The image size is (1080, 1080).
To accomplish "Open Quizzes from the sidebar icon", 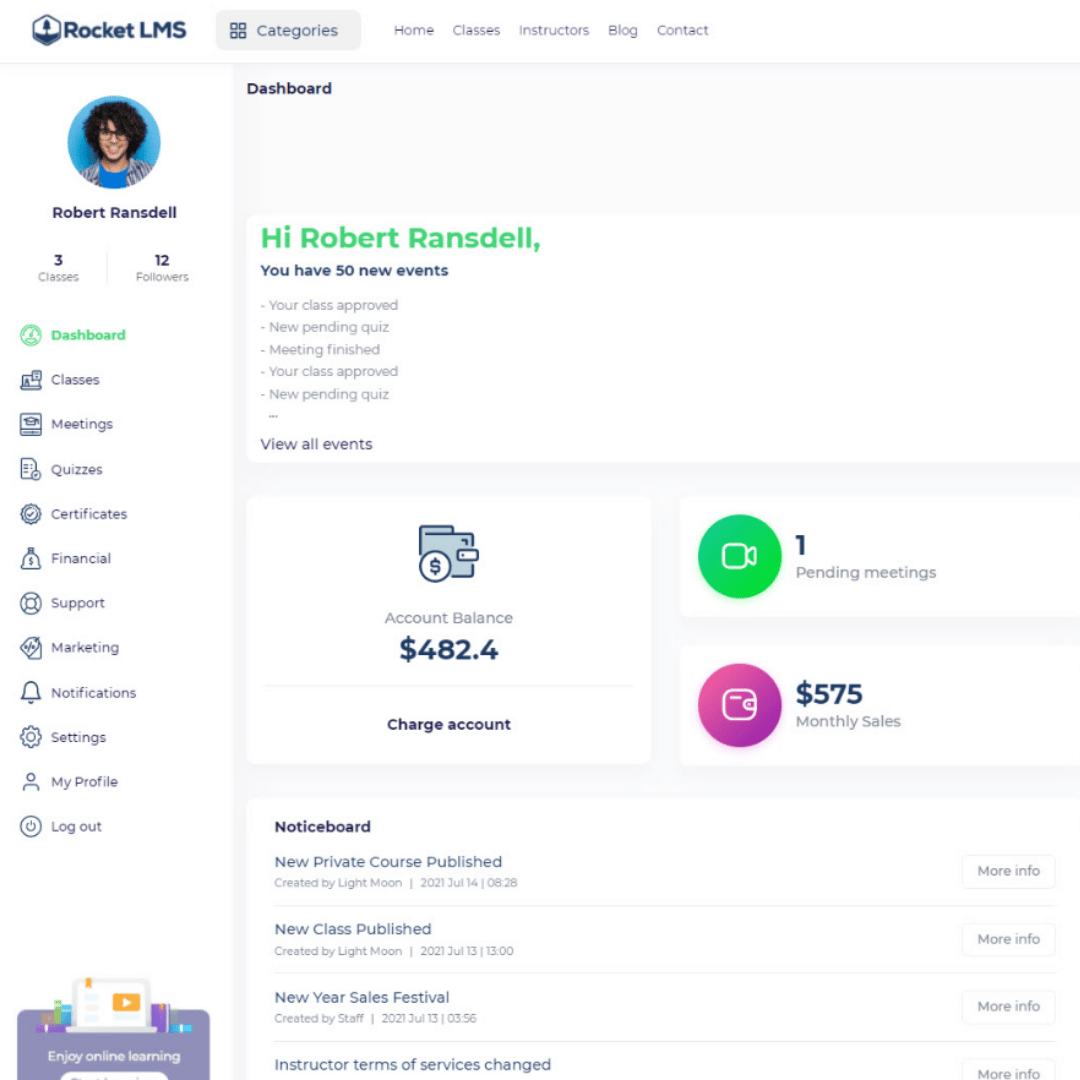I will click(30, 469).
